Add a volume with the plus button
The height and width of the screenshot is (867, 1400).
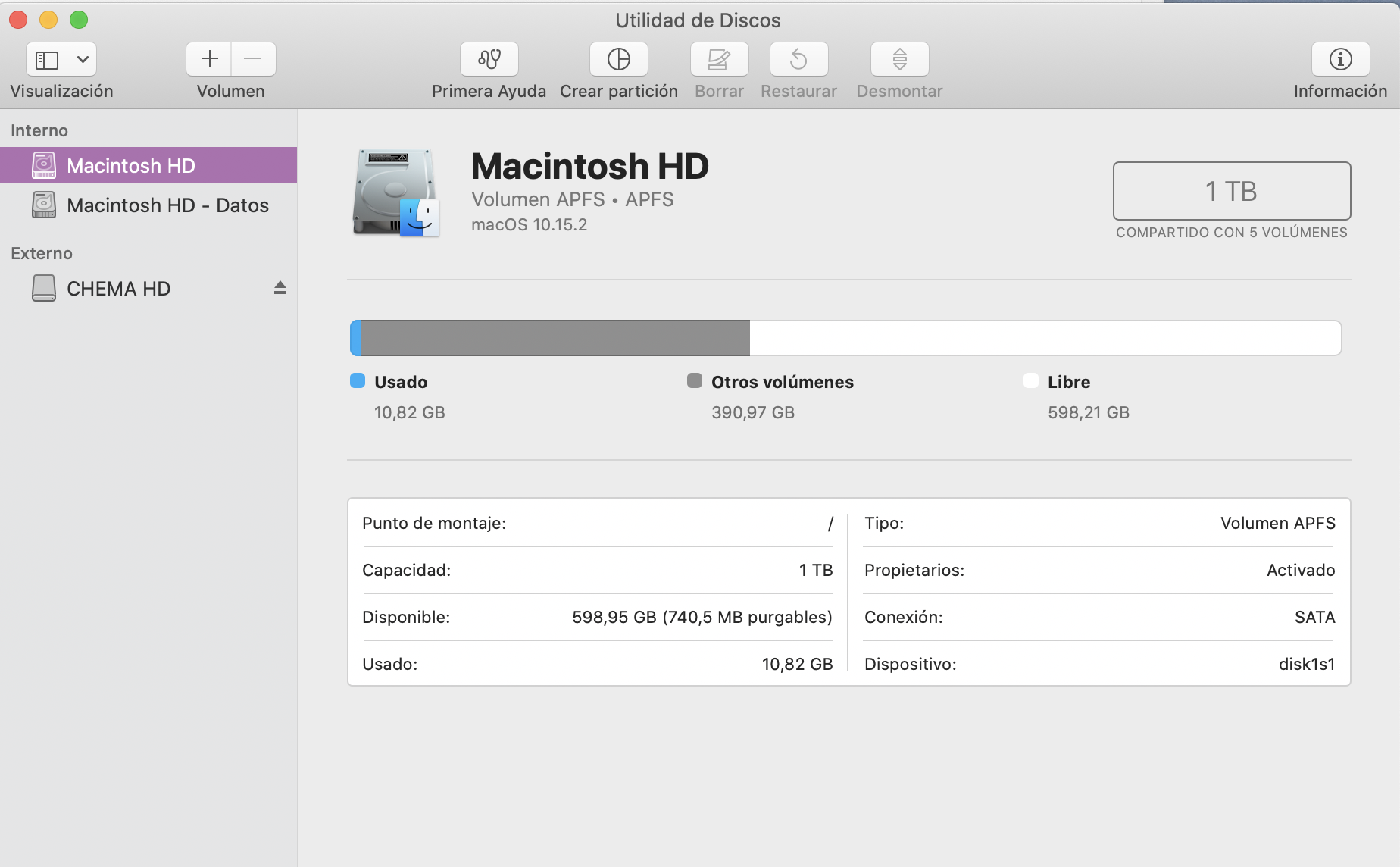(209, 59)
